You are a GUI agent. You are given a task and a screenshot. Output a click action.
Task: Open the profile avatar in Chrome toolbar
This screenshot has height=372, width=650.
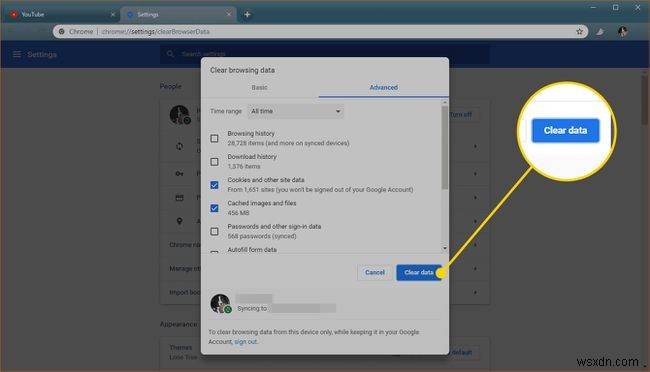point(622,32)
